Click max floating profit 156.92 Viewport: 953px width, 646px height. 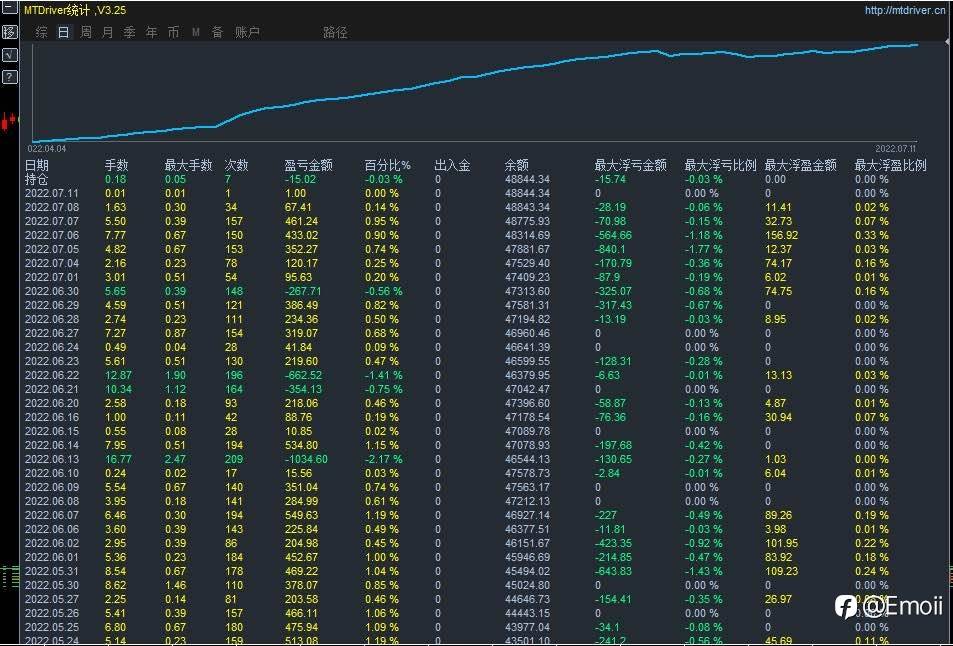(781, 235)
